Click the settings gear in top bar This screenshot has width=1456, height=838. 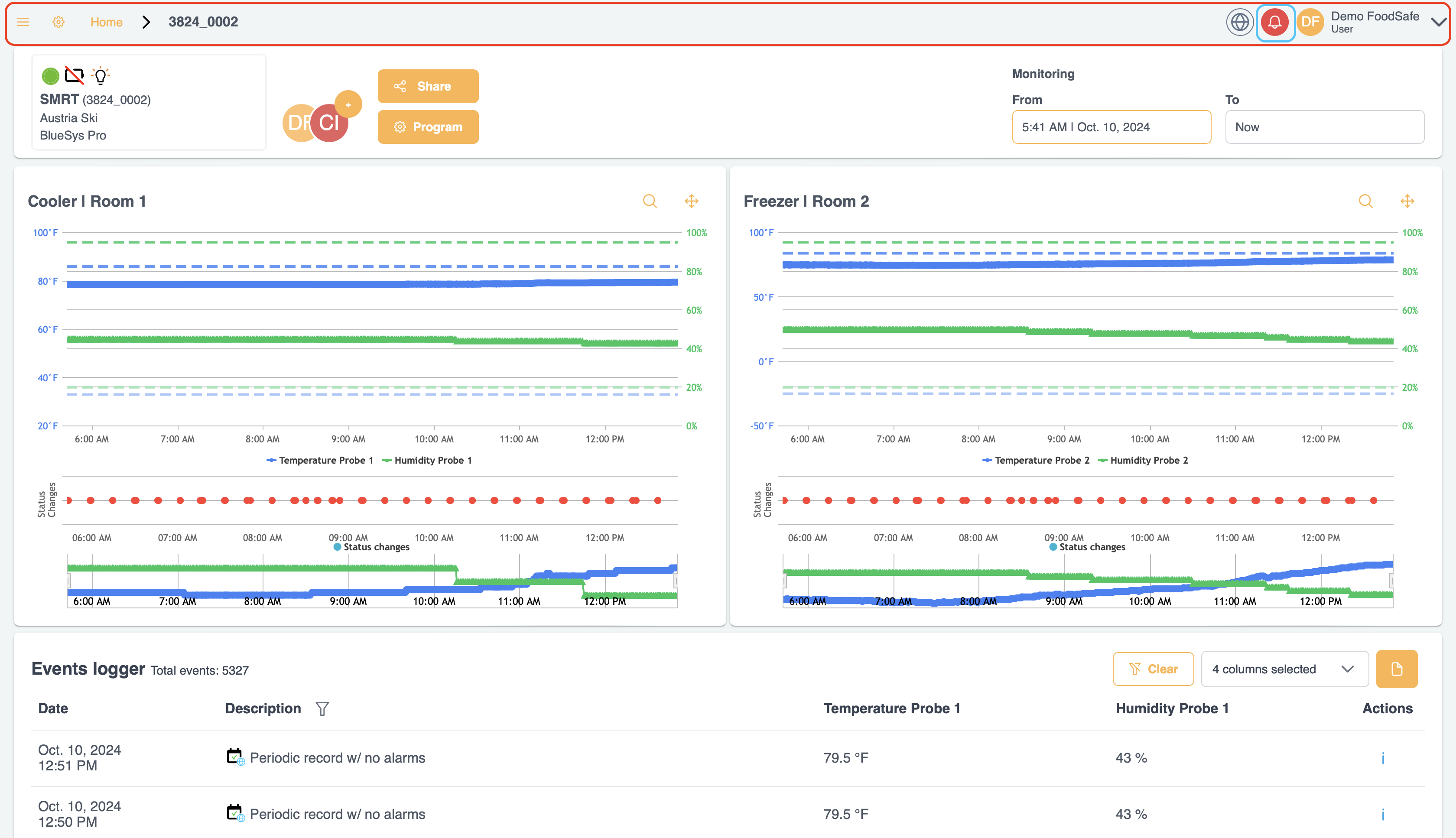click(58, 22)
